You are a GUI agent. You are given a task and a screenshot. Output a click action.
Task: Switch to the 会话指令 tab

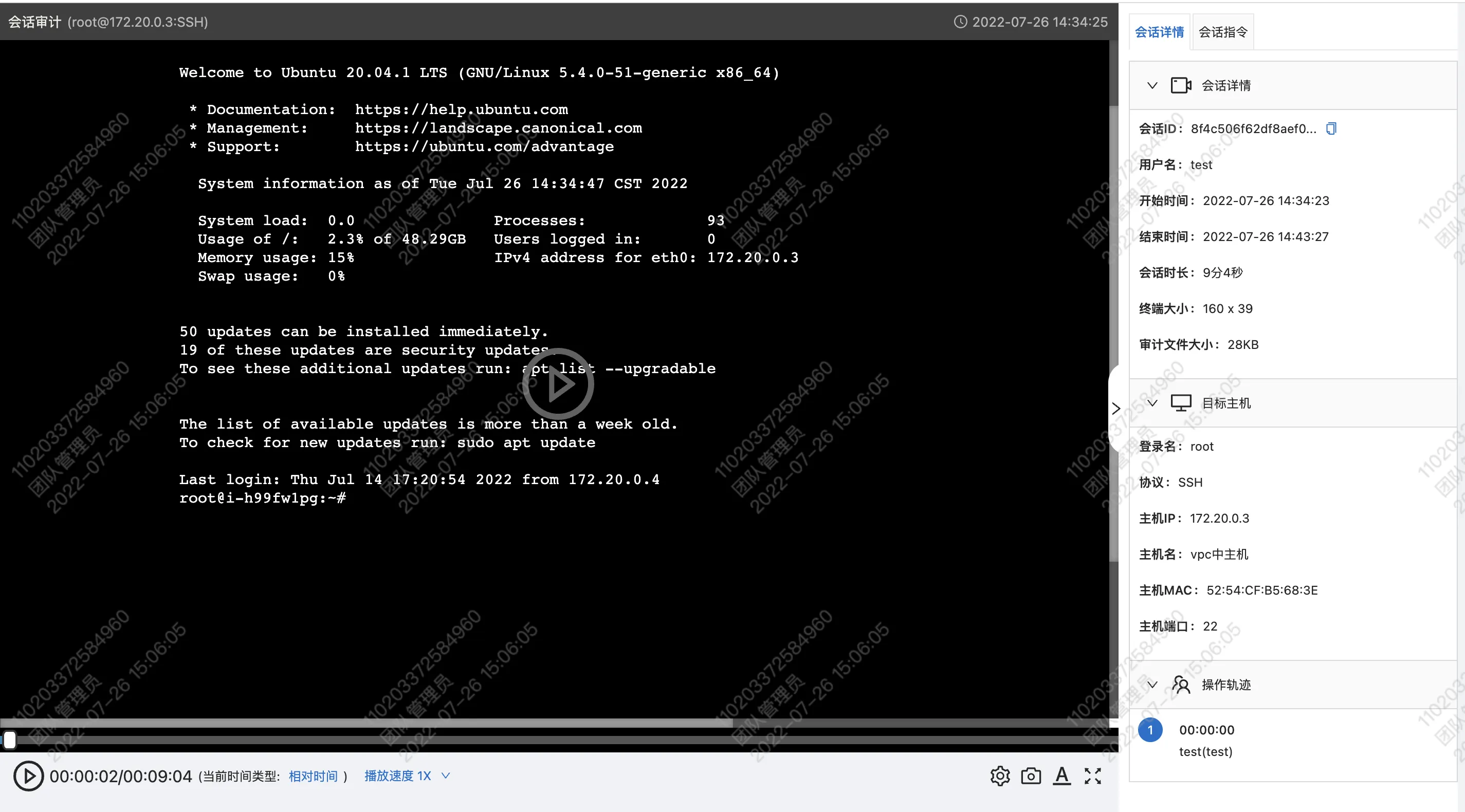(x=1223, y=32)
